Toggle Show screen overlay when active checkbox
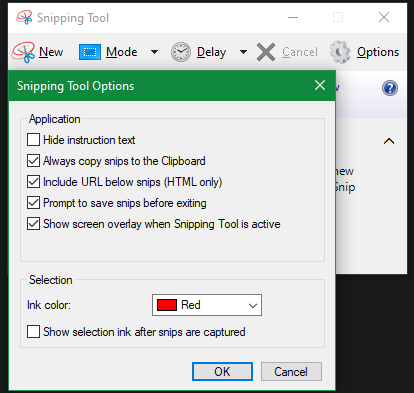 pyautogui.click(x=33, y=224)
